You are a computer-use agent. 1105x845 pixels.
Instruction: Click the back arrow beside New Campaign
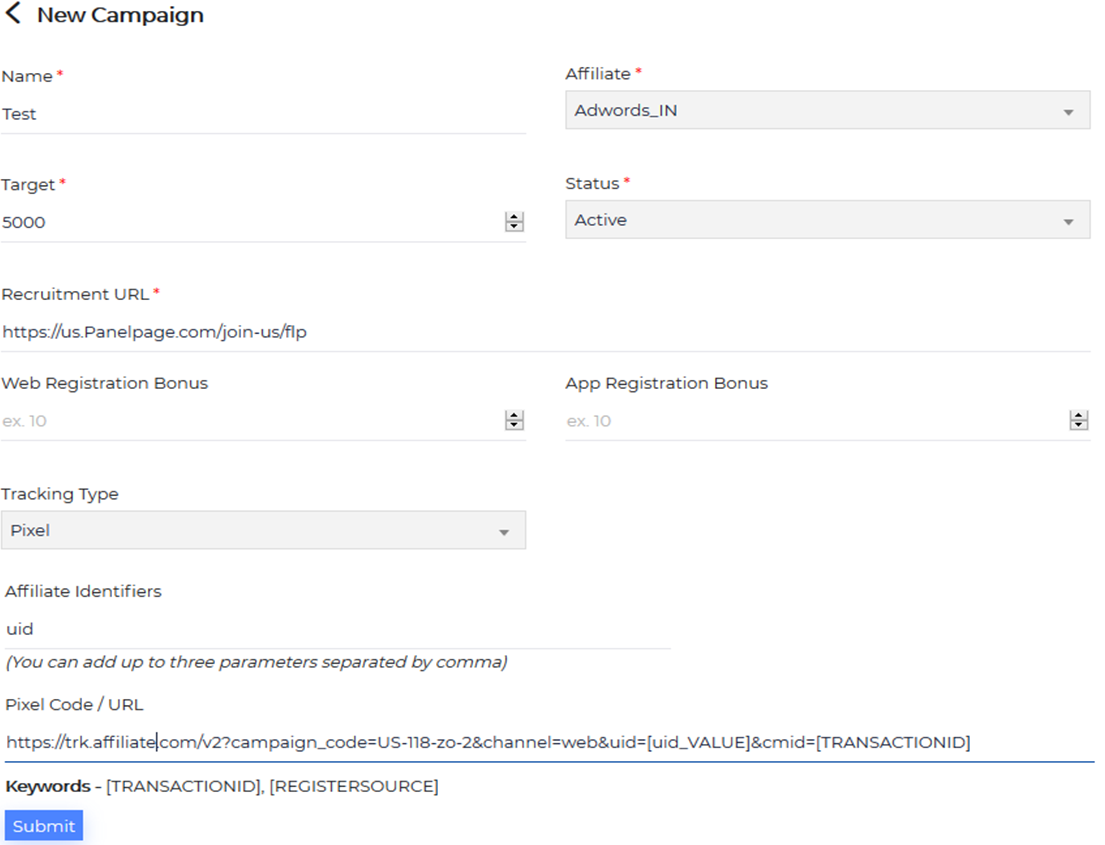click(x=13, y=14)
